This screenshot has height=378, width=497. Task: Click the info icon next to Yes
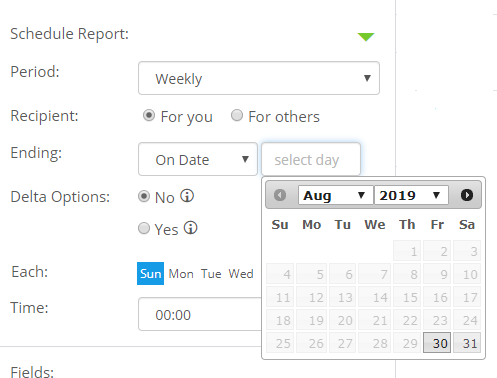click(191, 228)
